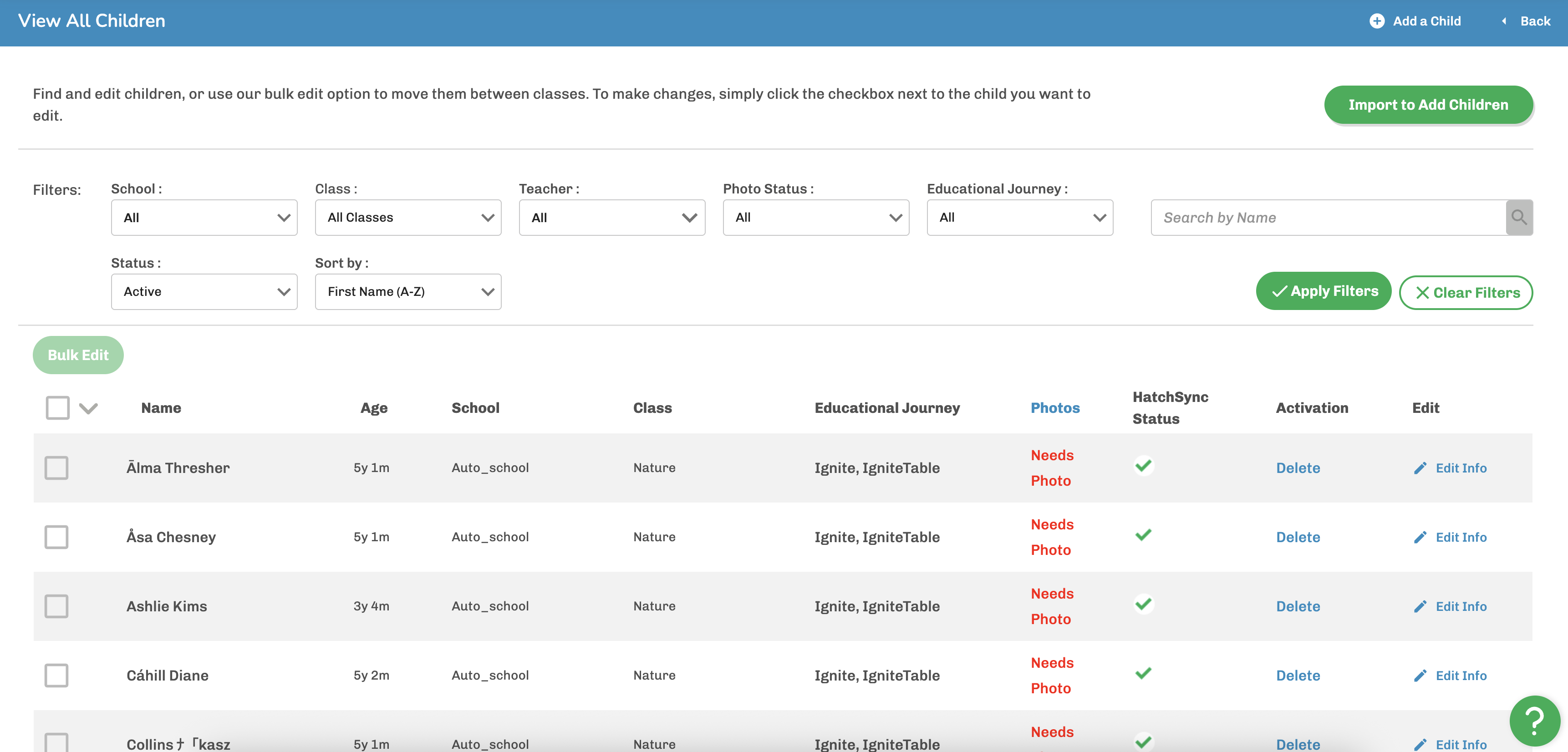Delete Åsa Chesney

pyautogui.click(x=1298, y=537)
